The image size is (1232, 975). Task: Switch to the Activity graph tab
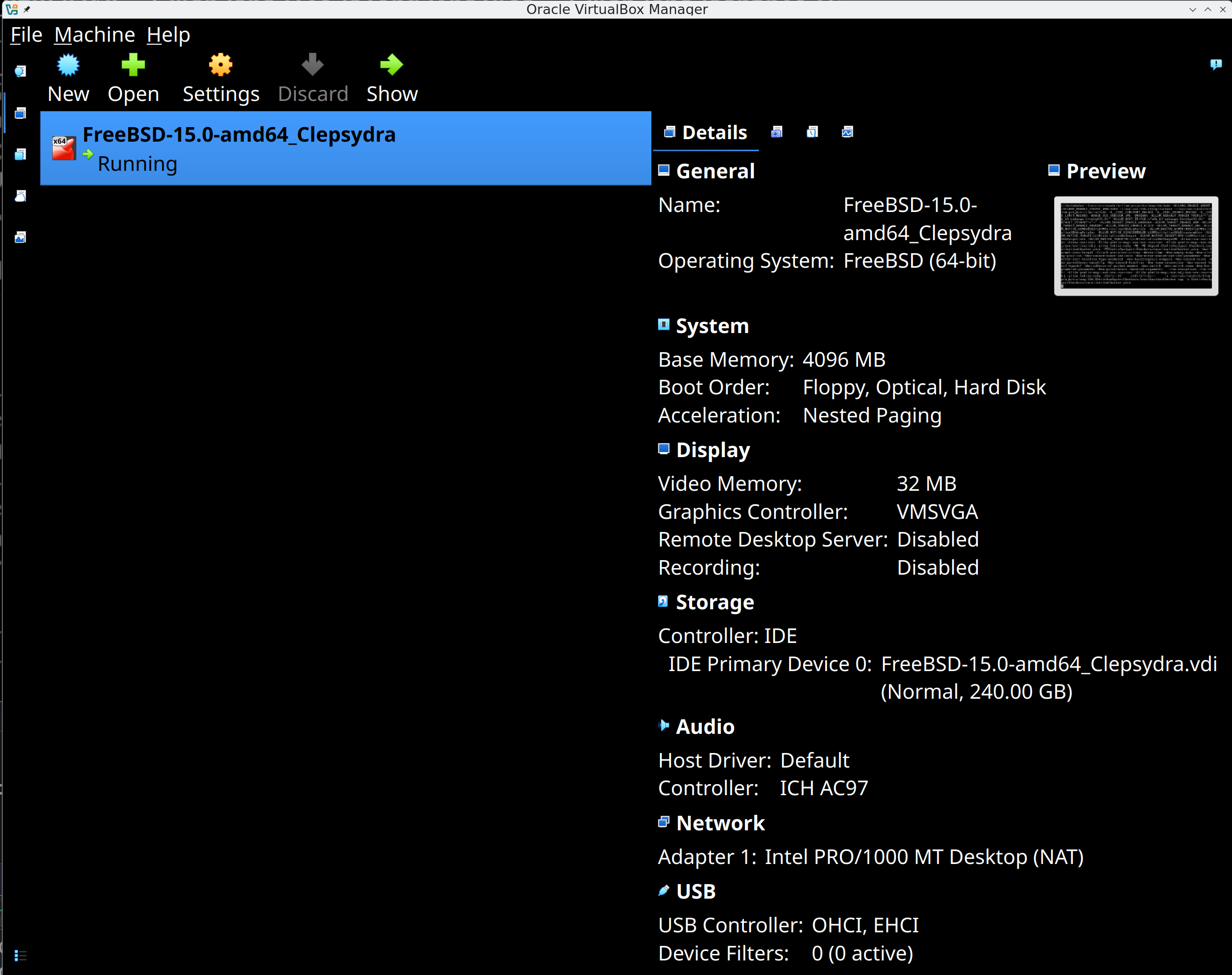847,133
